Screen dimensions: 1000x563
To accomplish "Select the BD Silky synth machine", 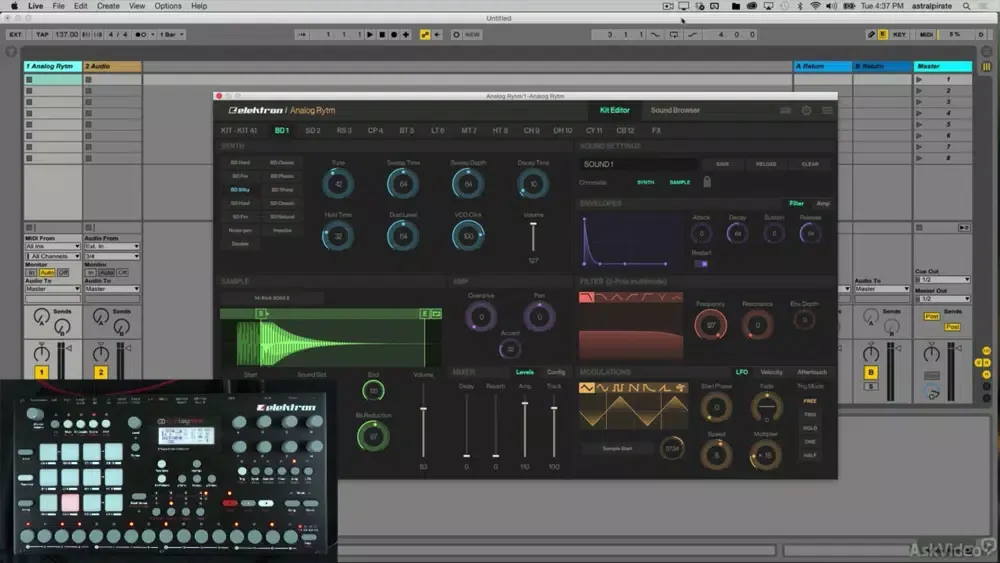I will tap(240, 190).
